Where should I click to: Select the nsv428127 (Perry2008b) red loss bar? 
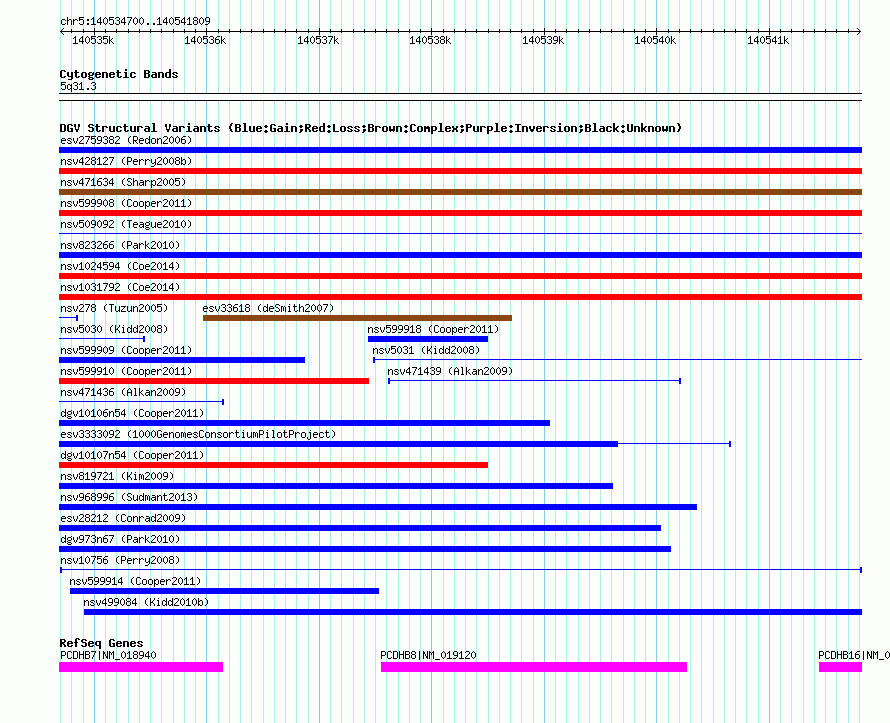pyautogui.click(x=460, y=171)
